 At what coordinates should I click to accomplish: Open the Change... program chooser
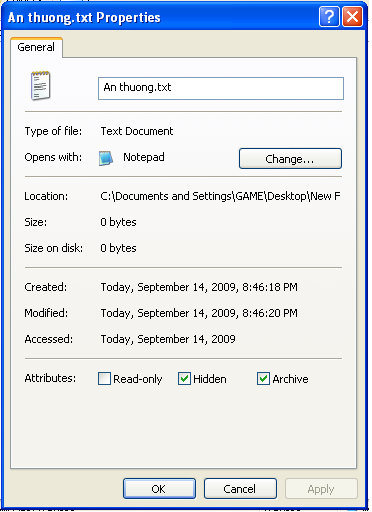(x=290, y=159)
